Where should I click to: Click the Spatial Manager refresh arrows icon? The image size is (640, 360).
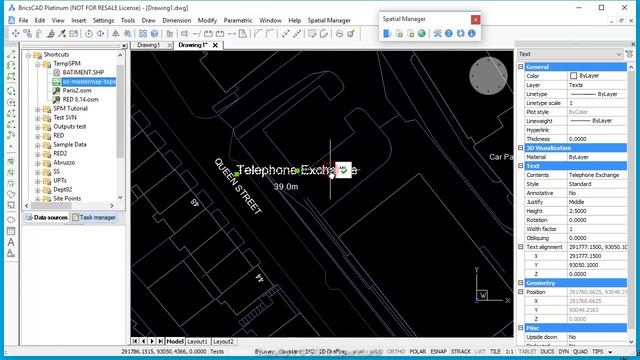click(x=460, y=33)
